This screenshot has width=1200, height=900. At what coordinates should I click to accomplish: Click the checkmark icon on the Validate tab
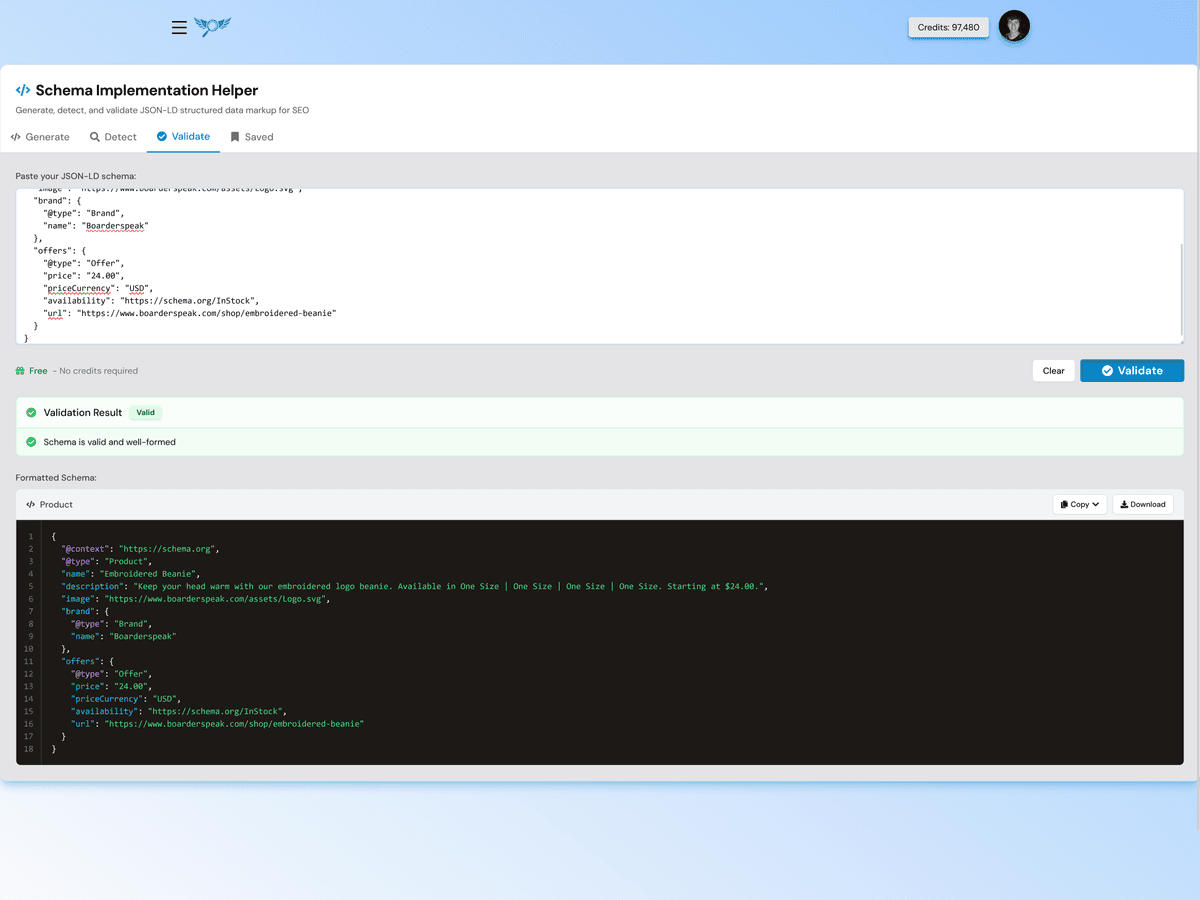pyautogui.click(x=161, y=136)
